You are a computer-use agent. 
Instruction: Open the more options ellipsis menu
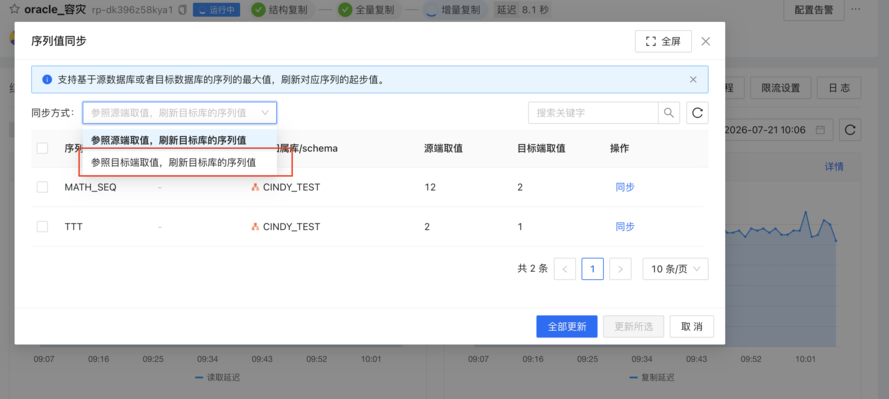click(x=856, y=10)
